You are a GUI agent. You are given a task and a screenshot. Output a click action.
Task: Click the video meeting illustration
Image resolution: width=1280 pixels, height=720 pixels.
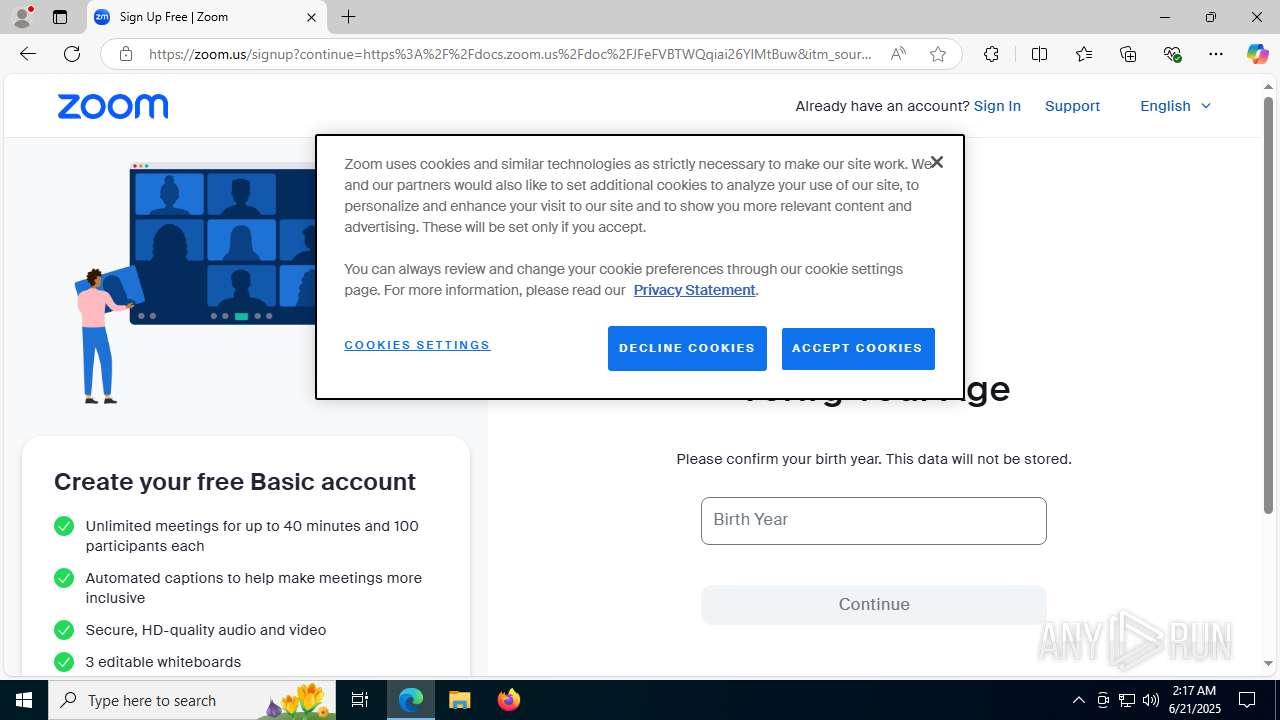coord(195,282)
